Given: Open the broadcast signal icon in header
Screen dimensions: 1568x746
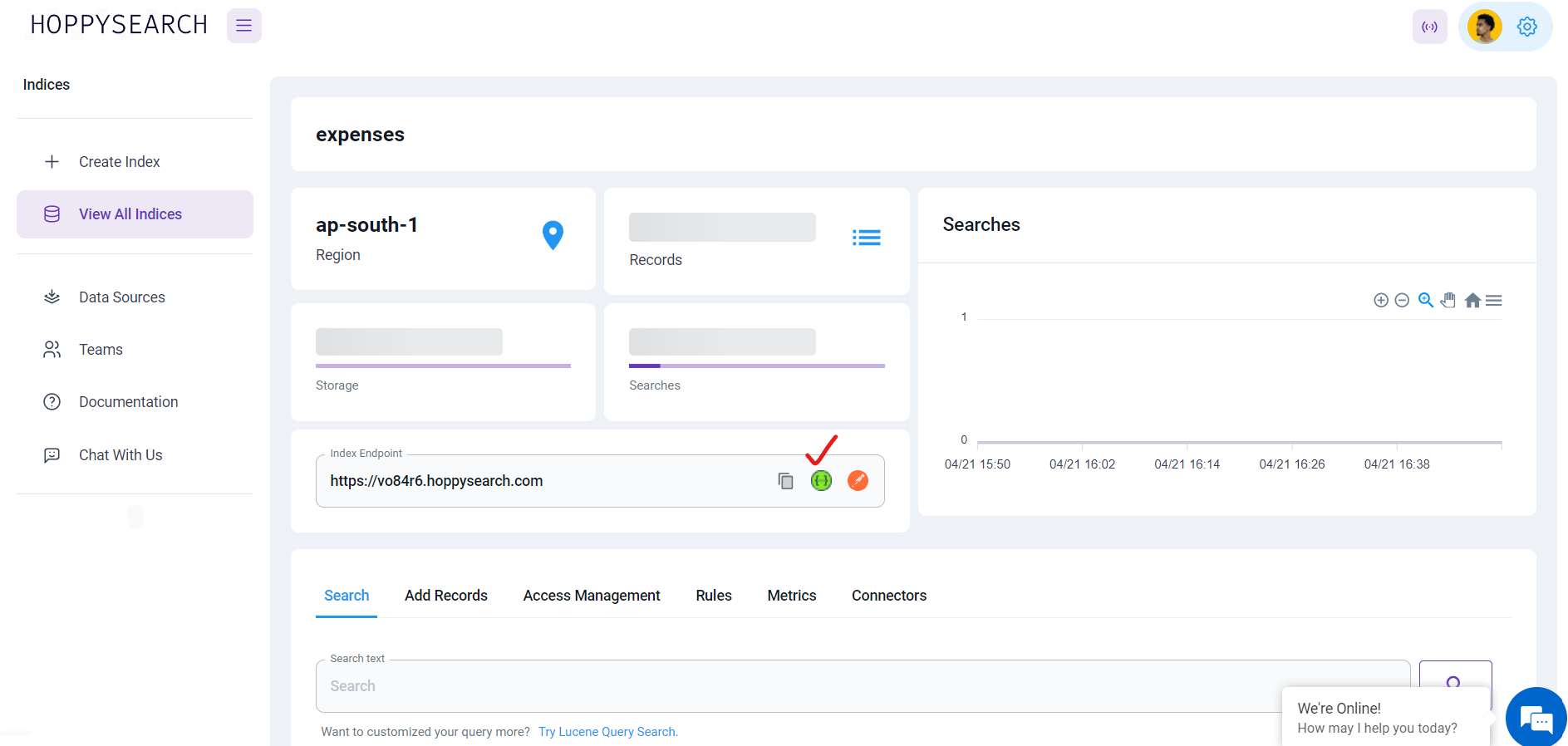Looking at the screenshot, I should click(x=1429, y=27).
